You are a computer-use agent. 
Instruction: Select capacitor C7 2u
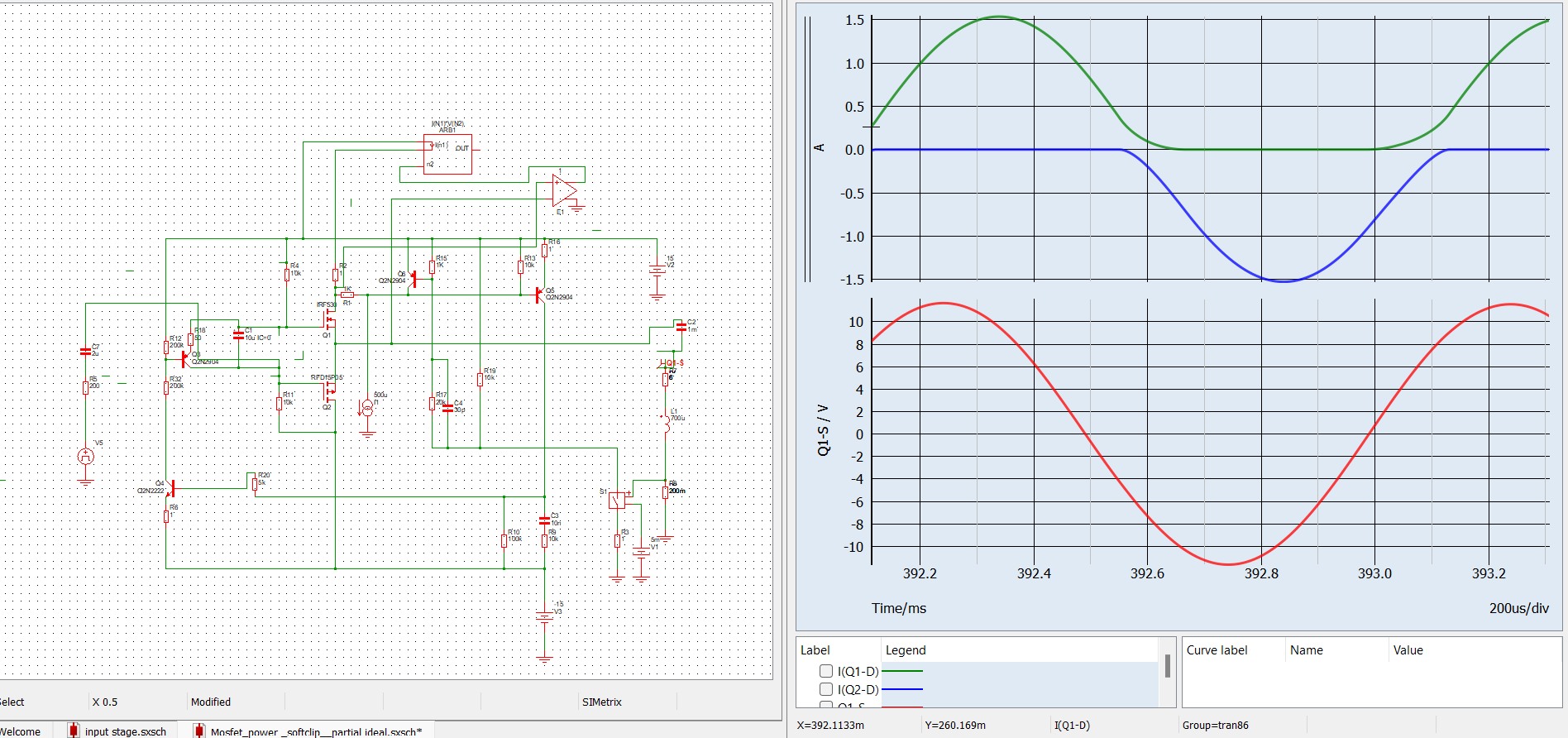85,352
